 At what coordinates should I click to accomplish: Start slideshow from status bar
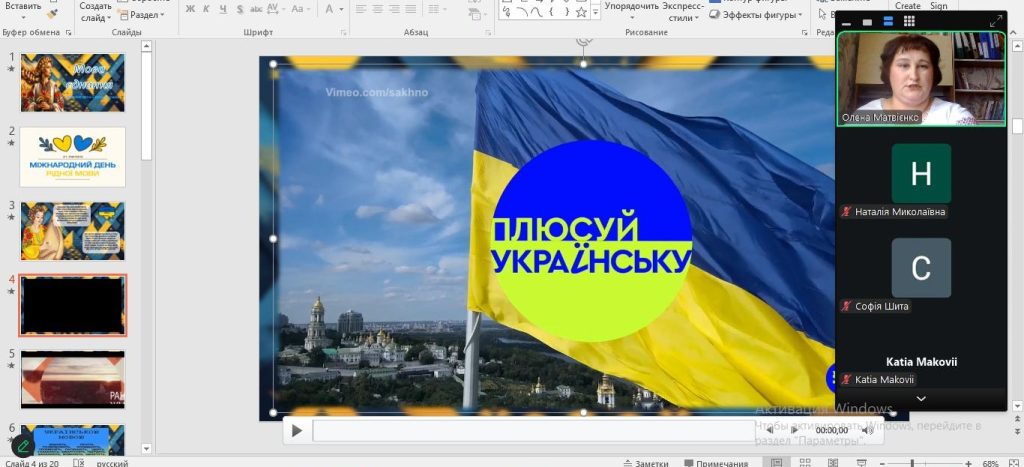click(861, 462)
